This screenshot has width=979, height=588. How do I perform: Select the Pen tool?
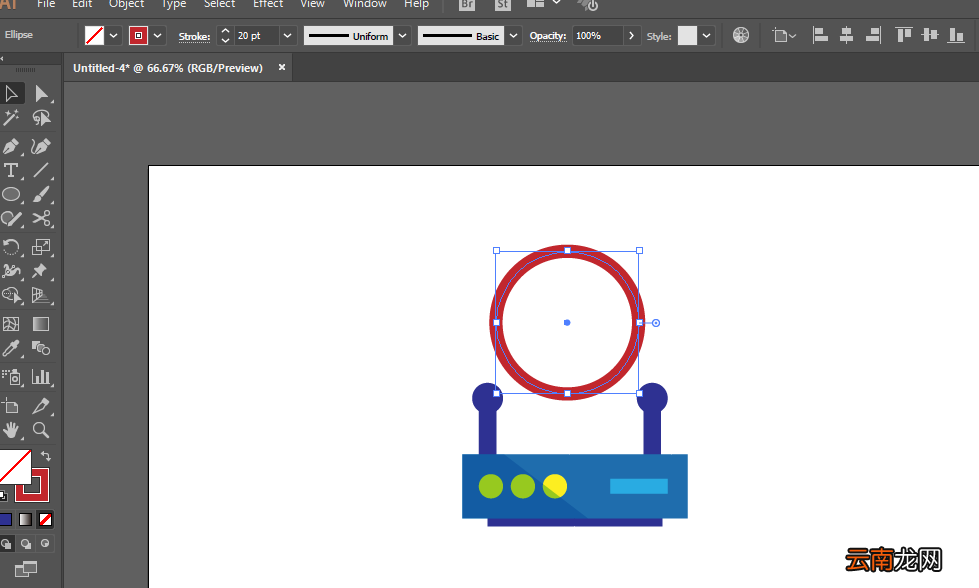[x=11, y=147]
